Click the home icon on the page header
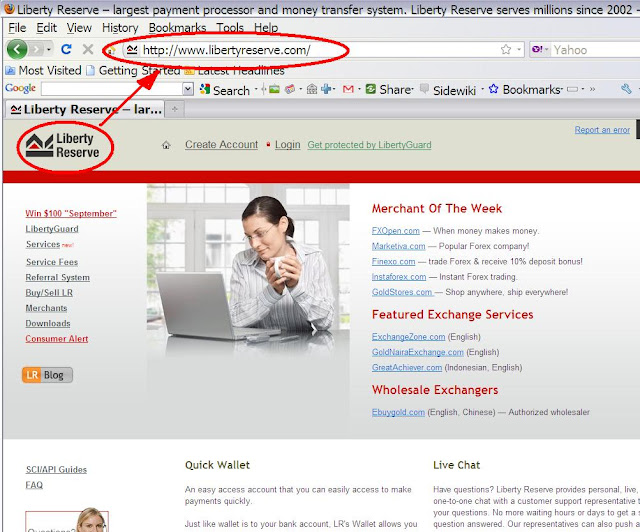This screenshot has width=640, height=532. tap(166, 145)
